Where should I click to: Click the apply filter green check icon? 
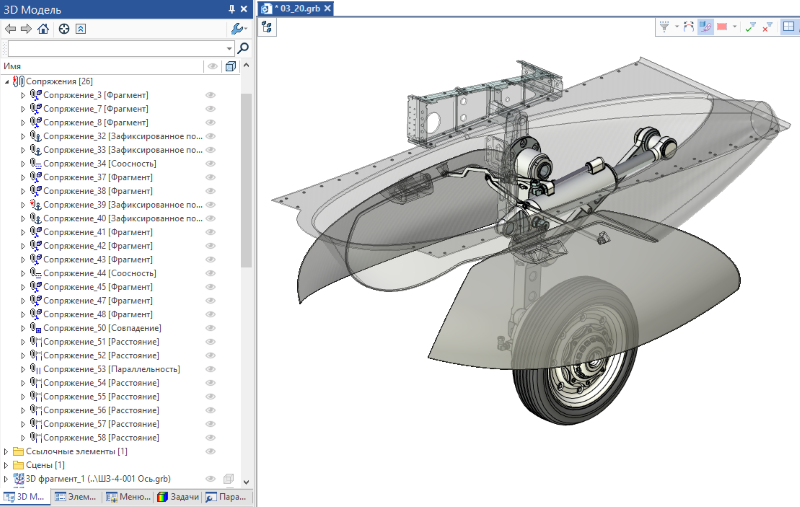pyautogui.click(x=750, y=27)
